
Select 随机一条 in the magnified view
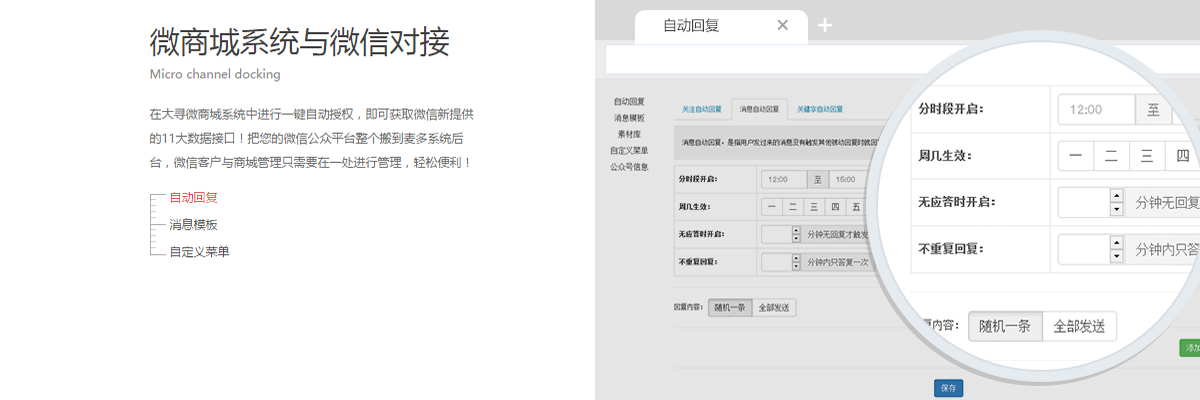point(1005,326)
